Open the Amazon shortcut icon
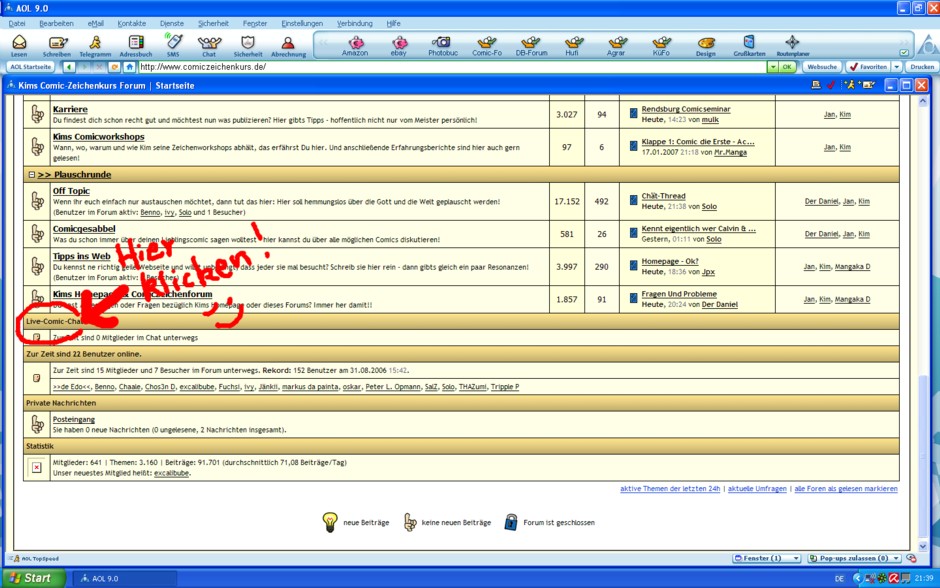Viewport: 940px width, 588px height. point(355,43)
